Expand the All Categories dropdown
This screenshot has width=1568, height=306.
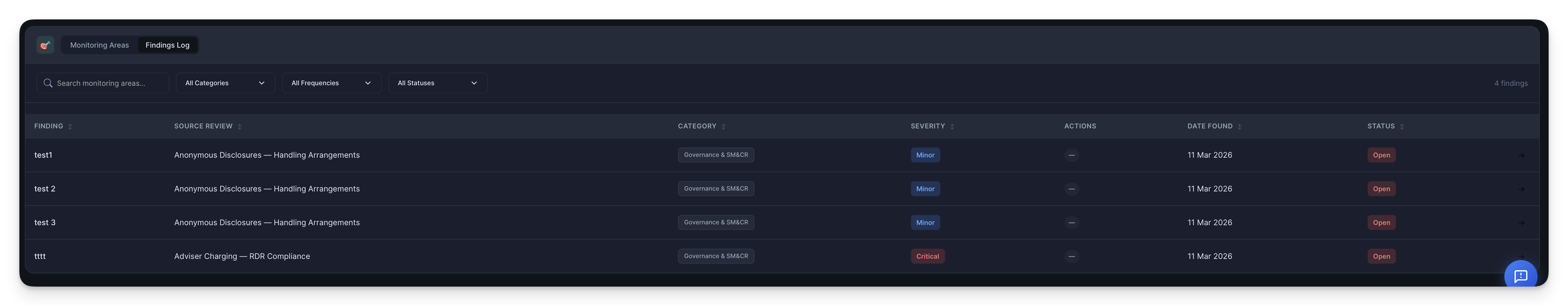coord(225,83)
